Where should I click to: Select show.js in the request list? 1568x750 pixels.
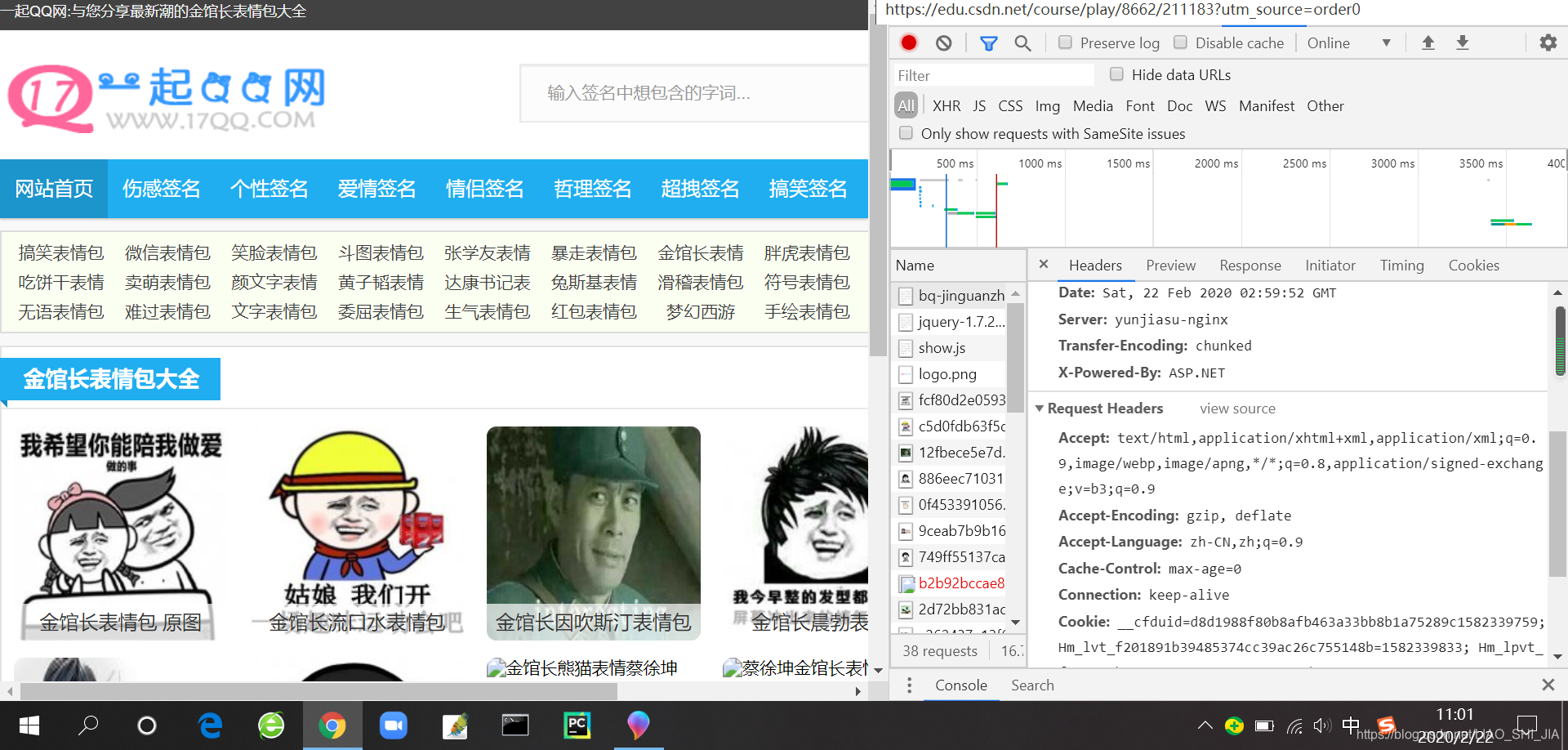tap(942, 347)
